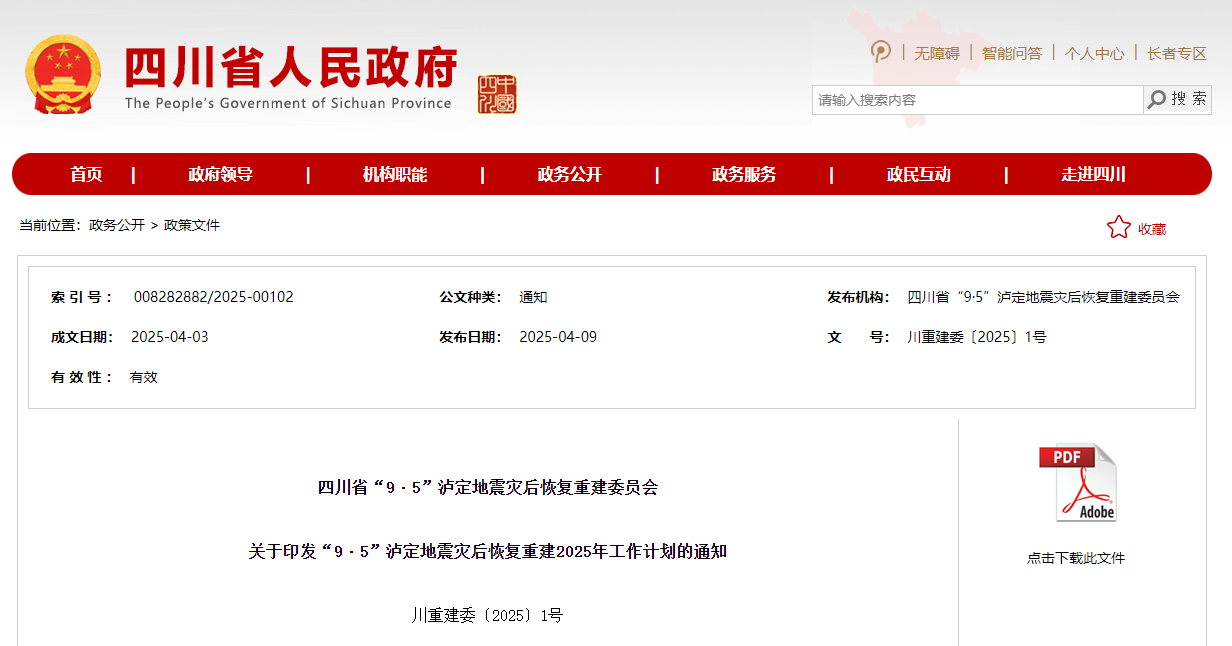Image resolution: width=1232 pixels, height=646 pixels.
Task: Click the 四川省人民政府 title banner
Action: tap(290, 77)
